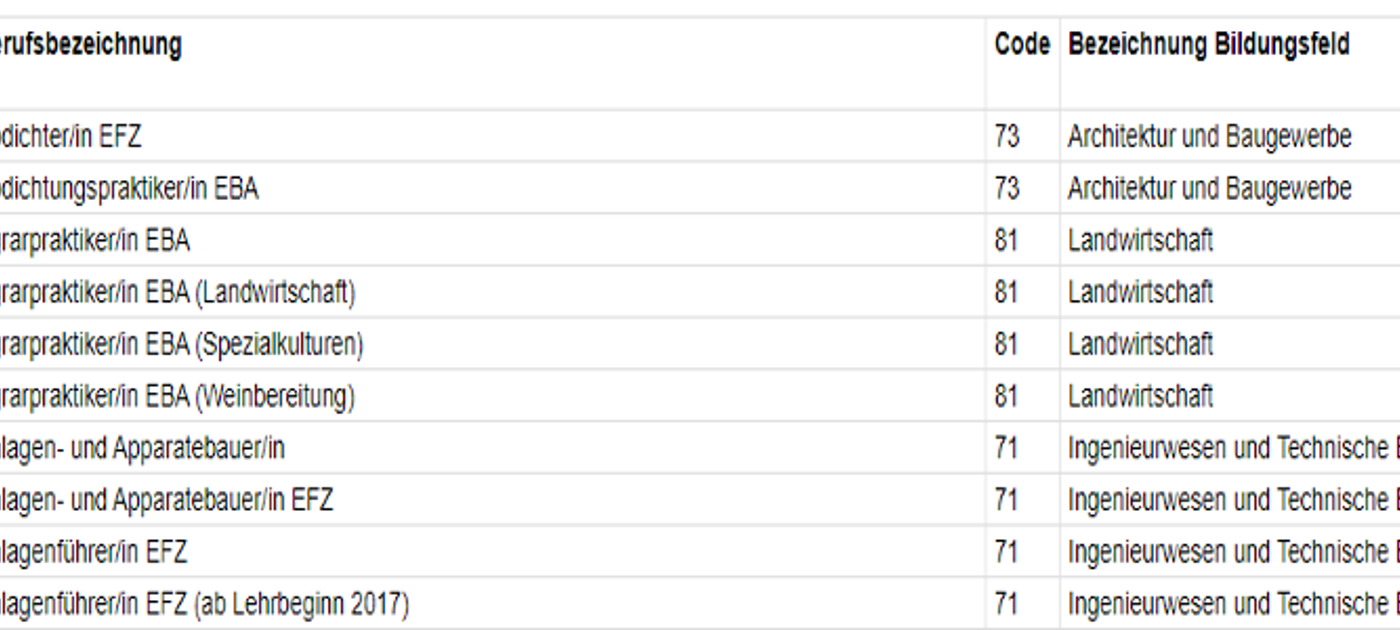Pick Agrarpraktiker/in EBA (Weinbereitung) entry
1400x630 pixels.
click(176, 397)
